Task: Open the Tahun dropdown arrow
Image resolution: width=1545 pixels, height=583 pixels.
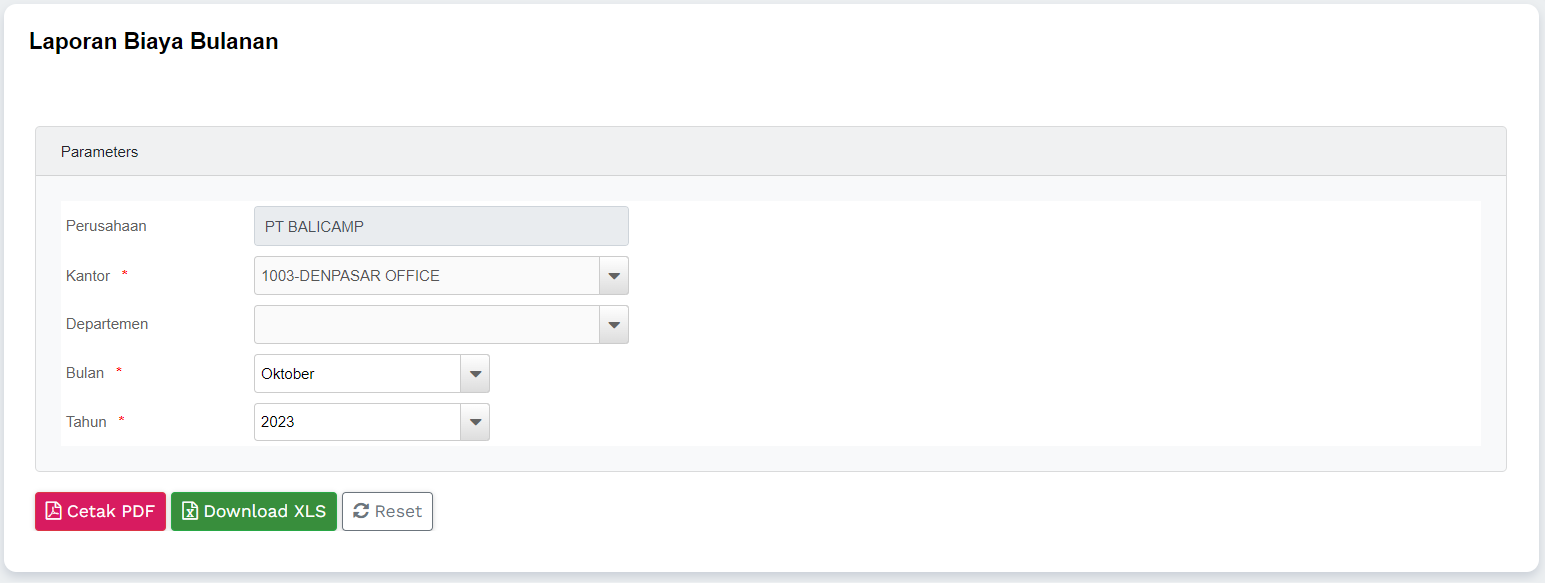Action: tap(475, 422)
